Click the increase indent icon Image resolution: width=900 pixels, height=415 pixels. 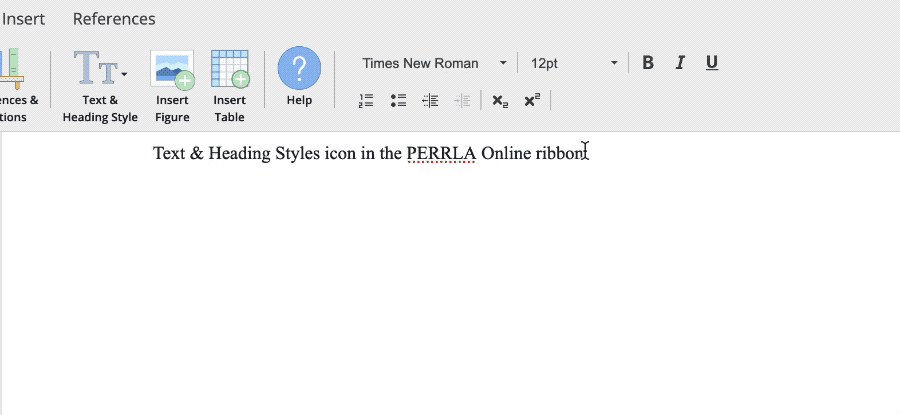(462, 100)
